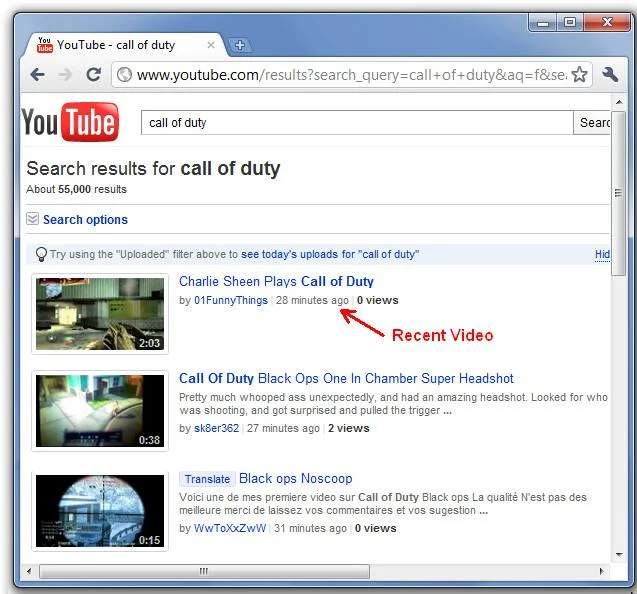Image resolution: width=637 pixels, height=594 pixels.
Task: Click the horizontal scrollbar left arrow
Action: (x=28, y=571)
